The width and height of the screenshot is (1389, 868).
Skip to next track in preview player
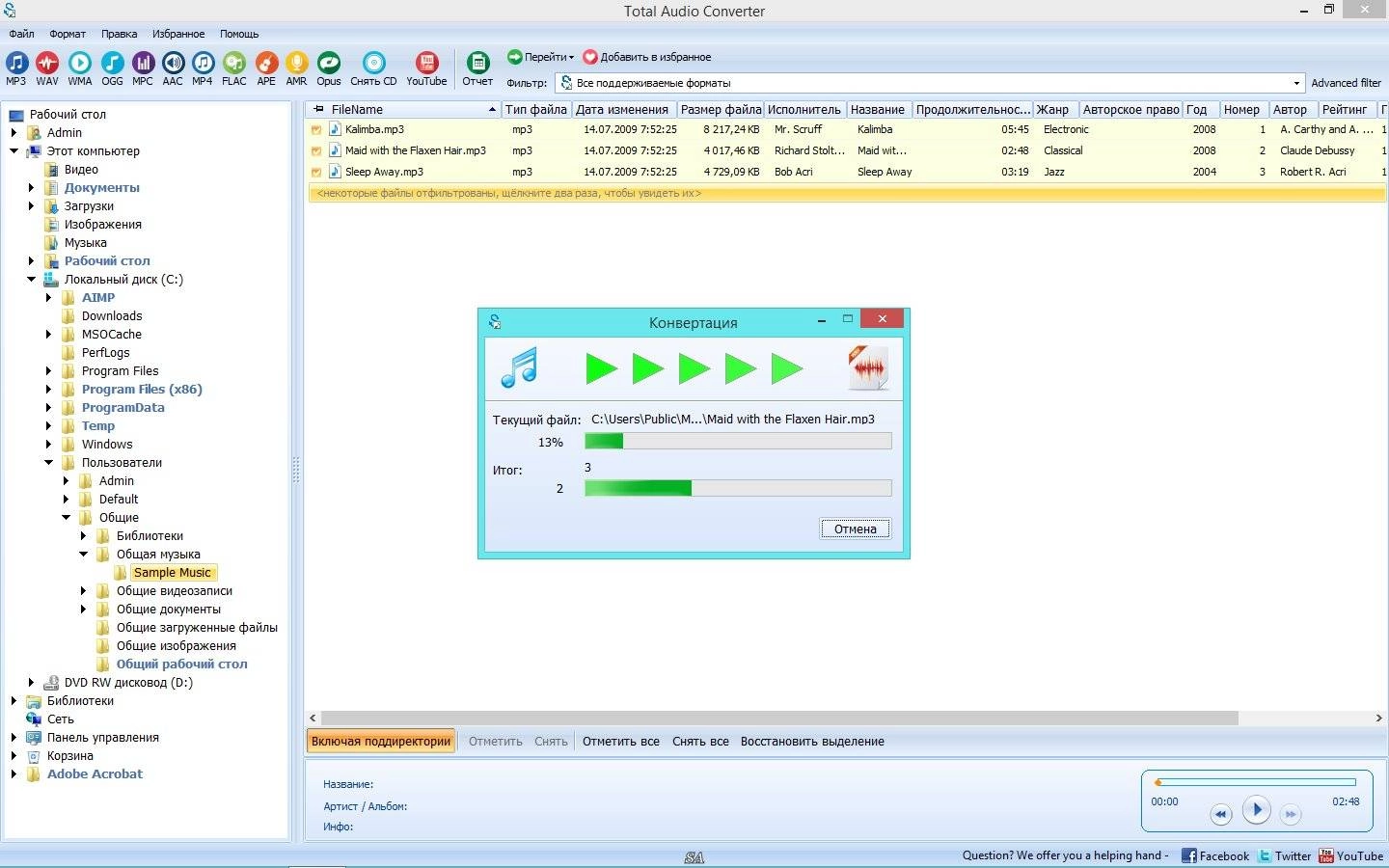(x=1291, y=814)
